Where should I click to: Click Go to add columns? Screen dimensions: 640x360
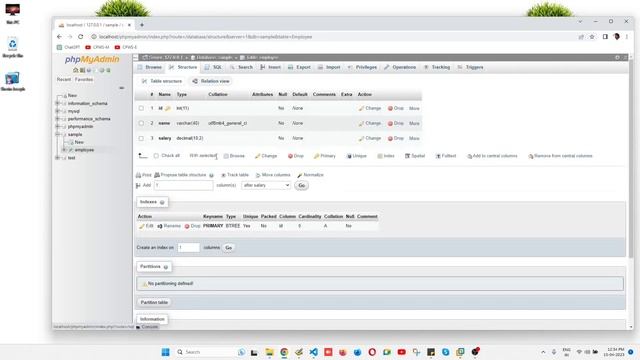coord(302,186)
